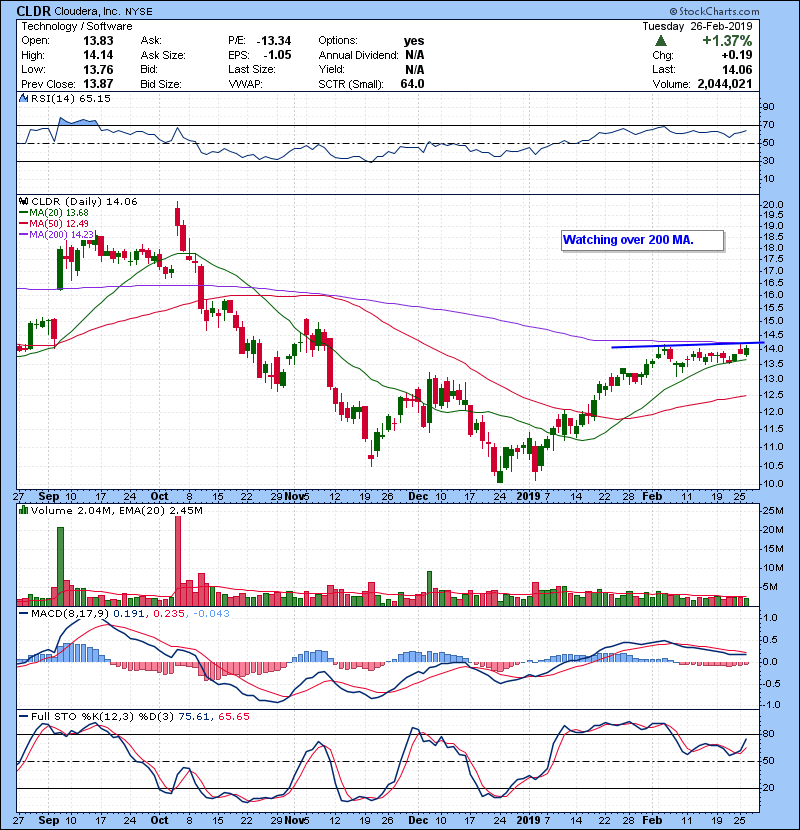This screenshot has width=800, height=830.
Task: Click the blue line marker before Full STO
Action: coord(22,715)
